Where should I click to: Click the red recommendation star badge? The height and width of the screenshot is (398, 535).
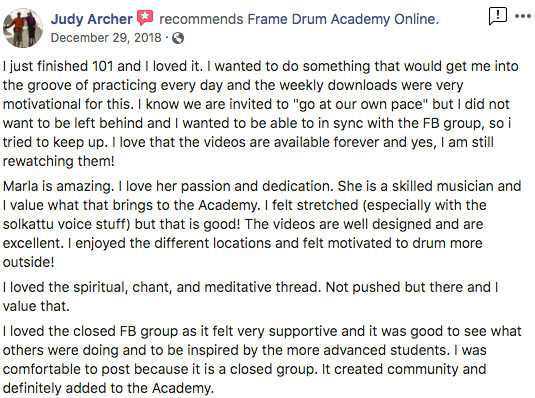click(x=145, y=18)
